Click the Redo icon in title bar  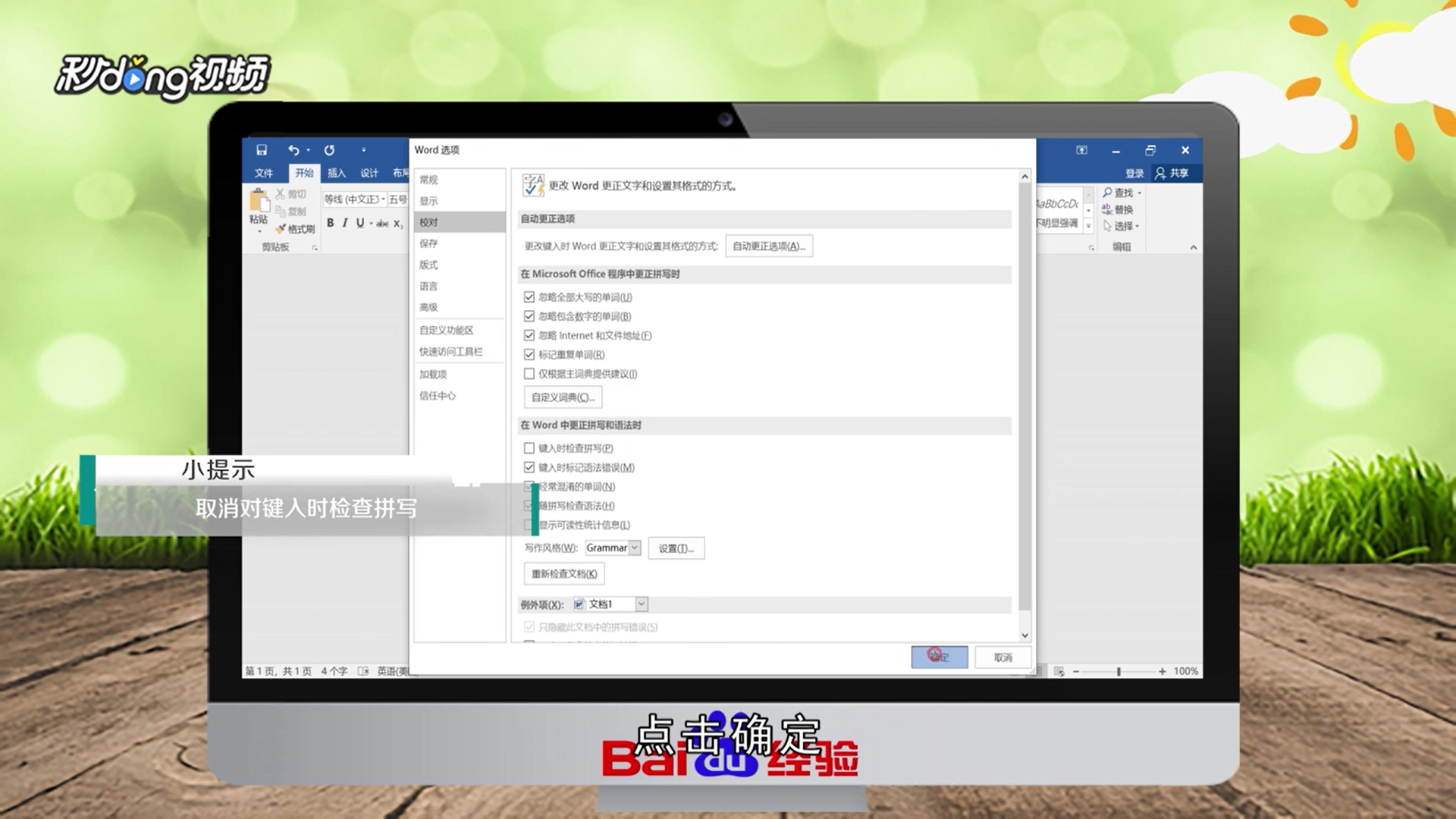329,150
